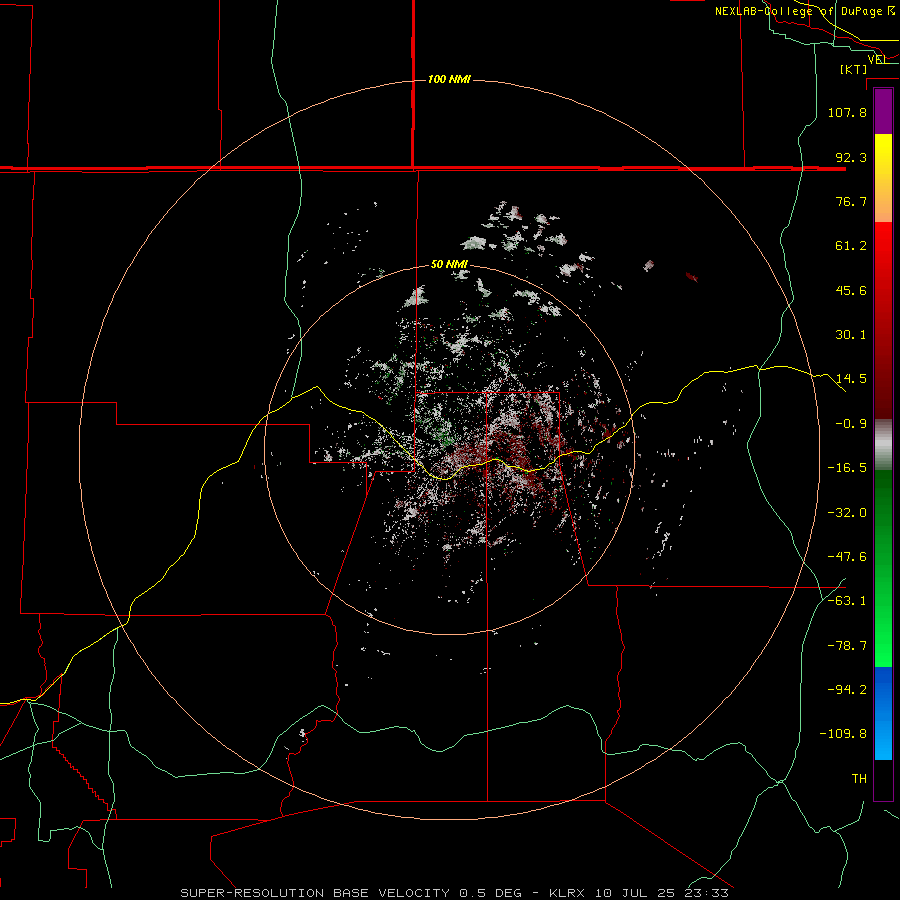Click the 107.8 velocity scale value
This screenshot has height=900, width=900.
click(847, 112)
